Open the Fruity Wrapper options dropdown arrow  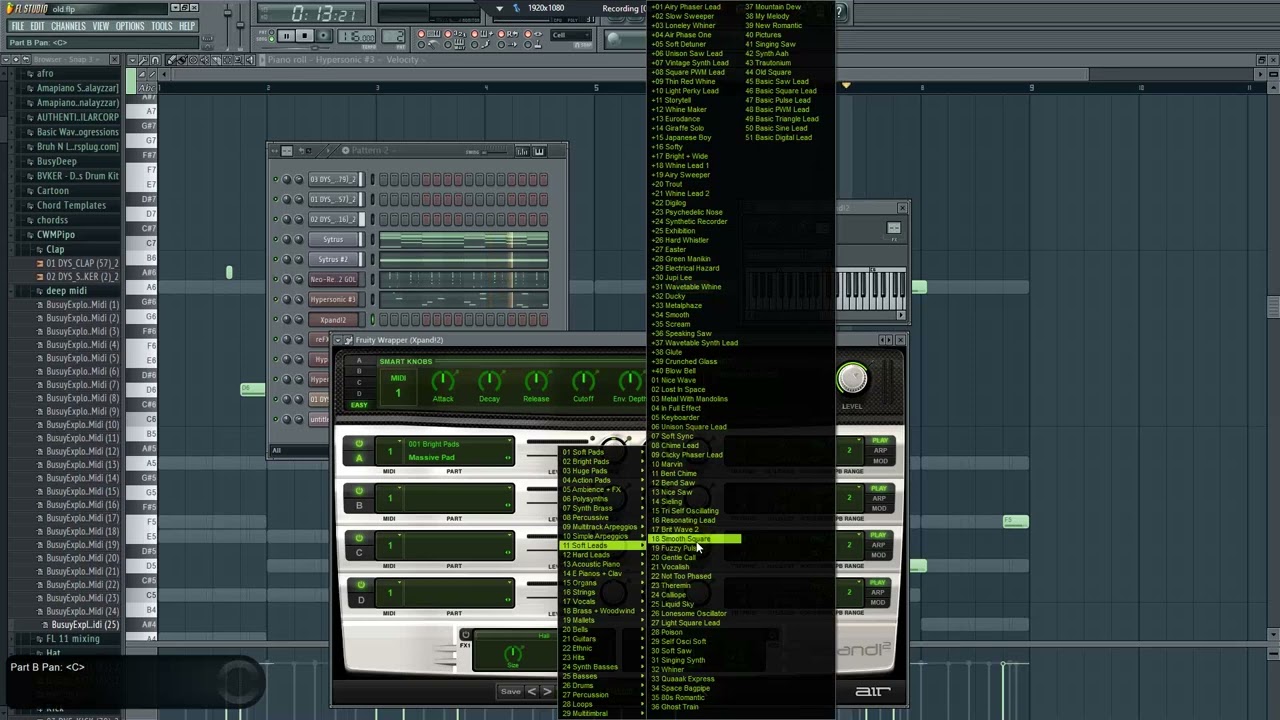[337, 340]
